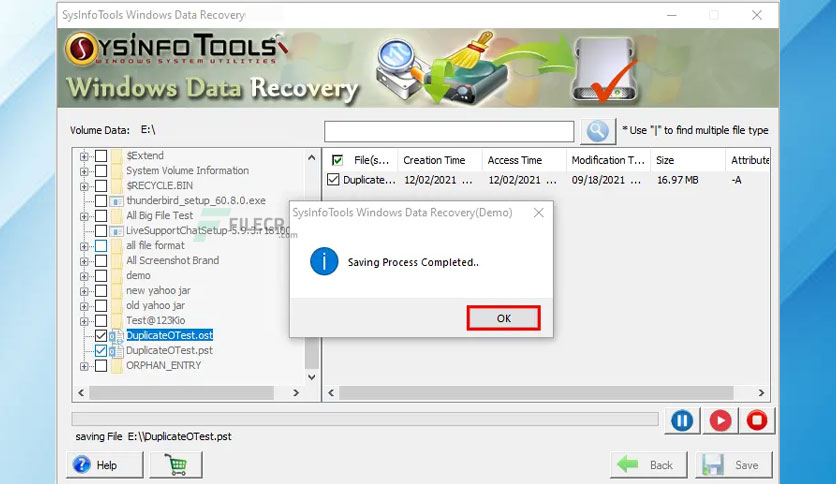The height and width of the screenshot is (484, 836).
Task: Close the Saving Process Completed dialog
Action: 539,213
